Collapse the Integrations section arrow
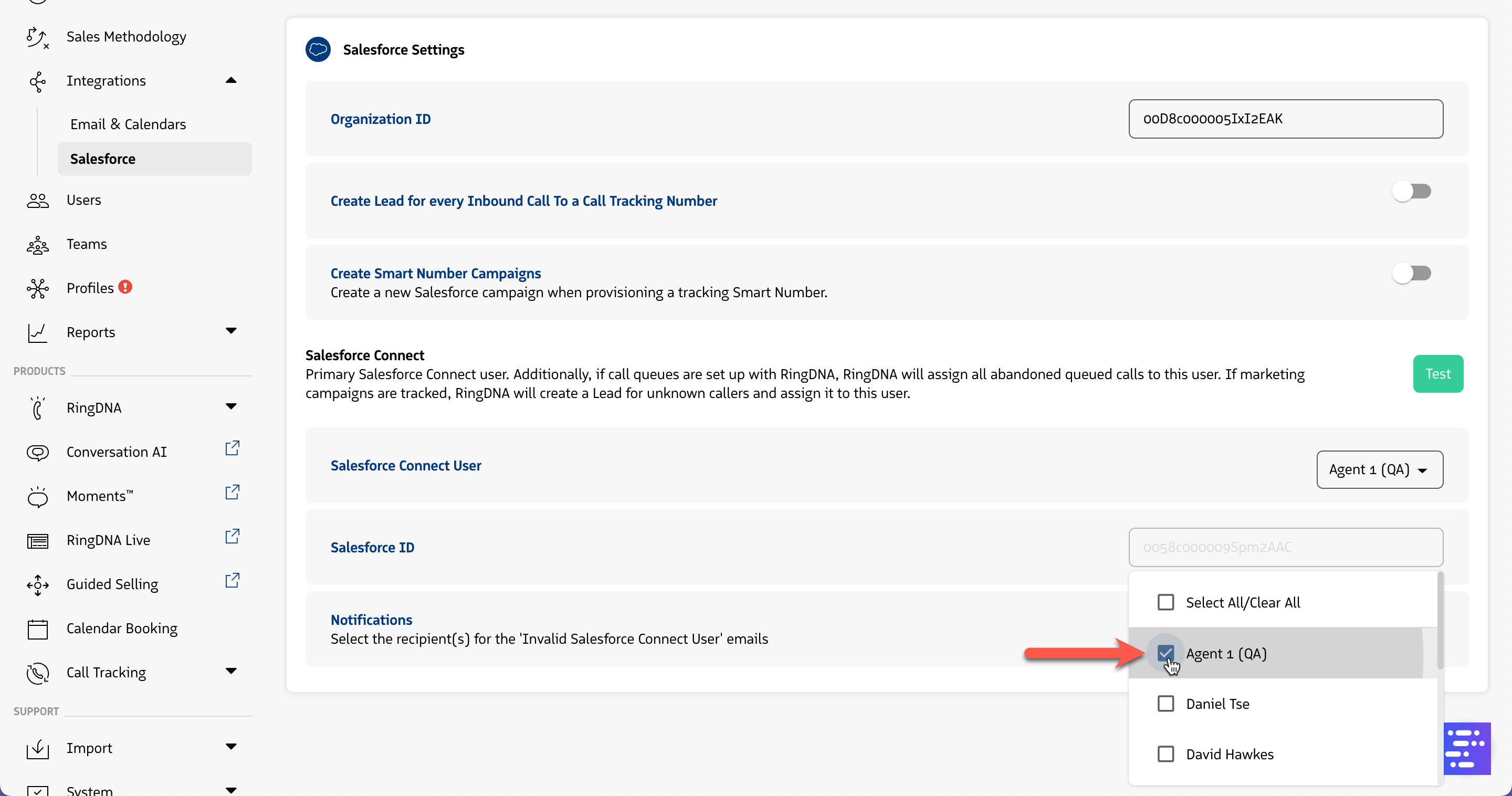 coord(231,80)
